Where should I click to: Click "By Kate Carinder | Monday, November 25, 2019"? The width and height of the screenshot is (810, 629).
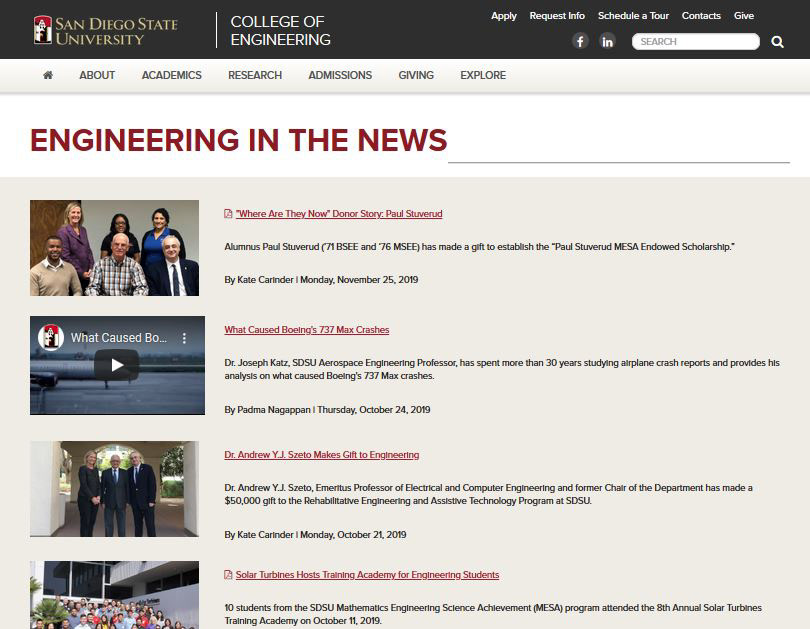[321, 279]
